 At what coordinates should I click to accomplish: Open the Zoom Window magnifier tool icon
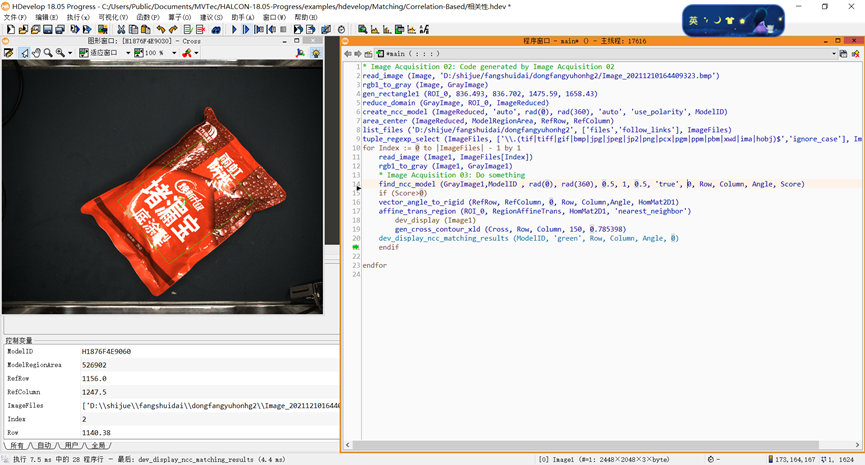(x=362, y=29)
